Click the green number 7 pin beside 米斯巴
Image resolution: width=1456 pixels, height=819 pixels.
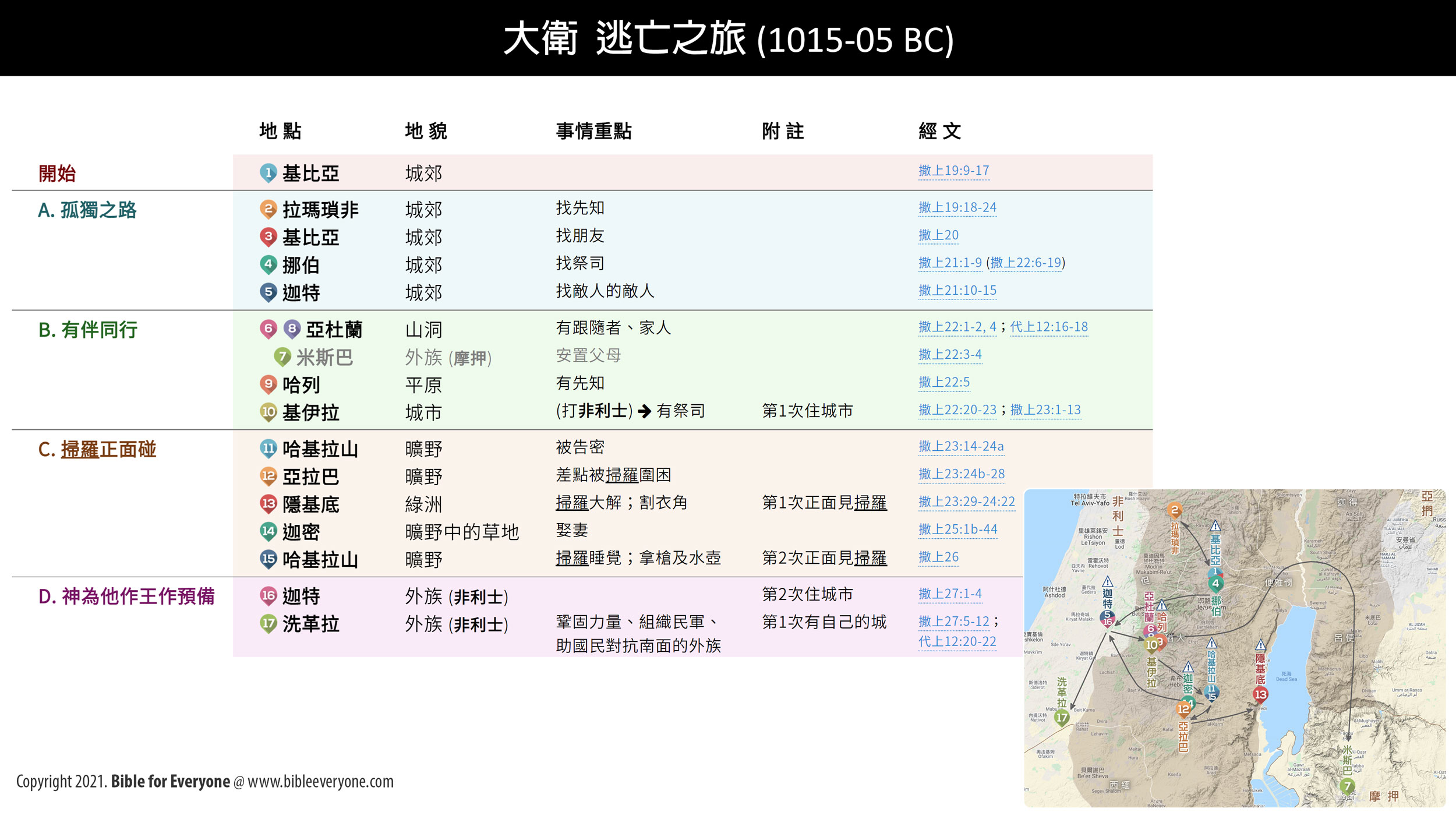click(x=282, y=356)
